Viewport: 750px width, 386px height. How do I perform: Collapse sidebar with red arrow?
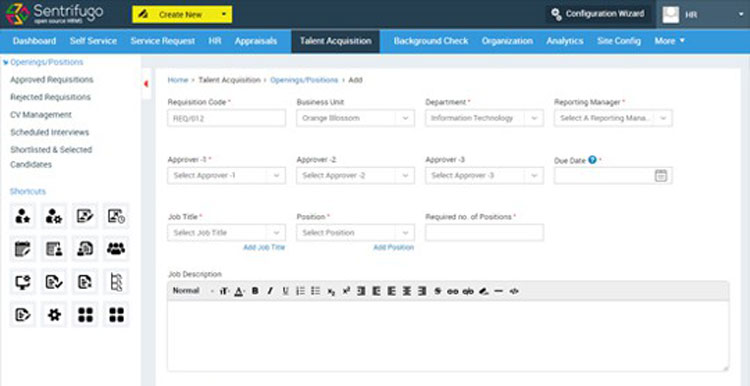[x=146, y=84]
